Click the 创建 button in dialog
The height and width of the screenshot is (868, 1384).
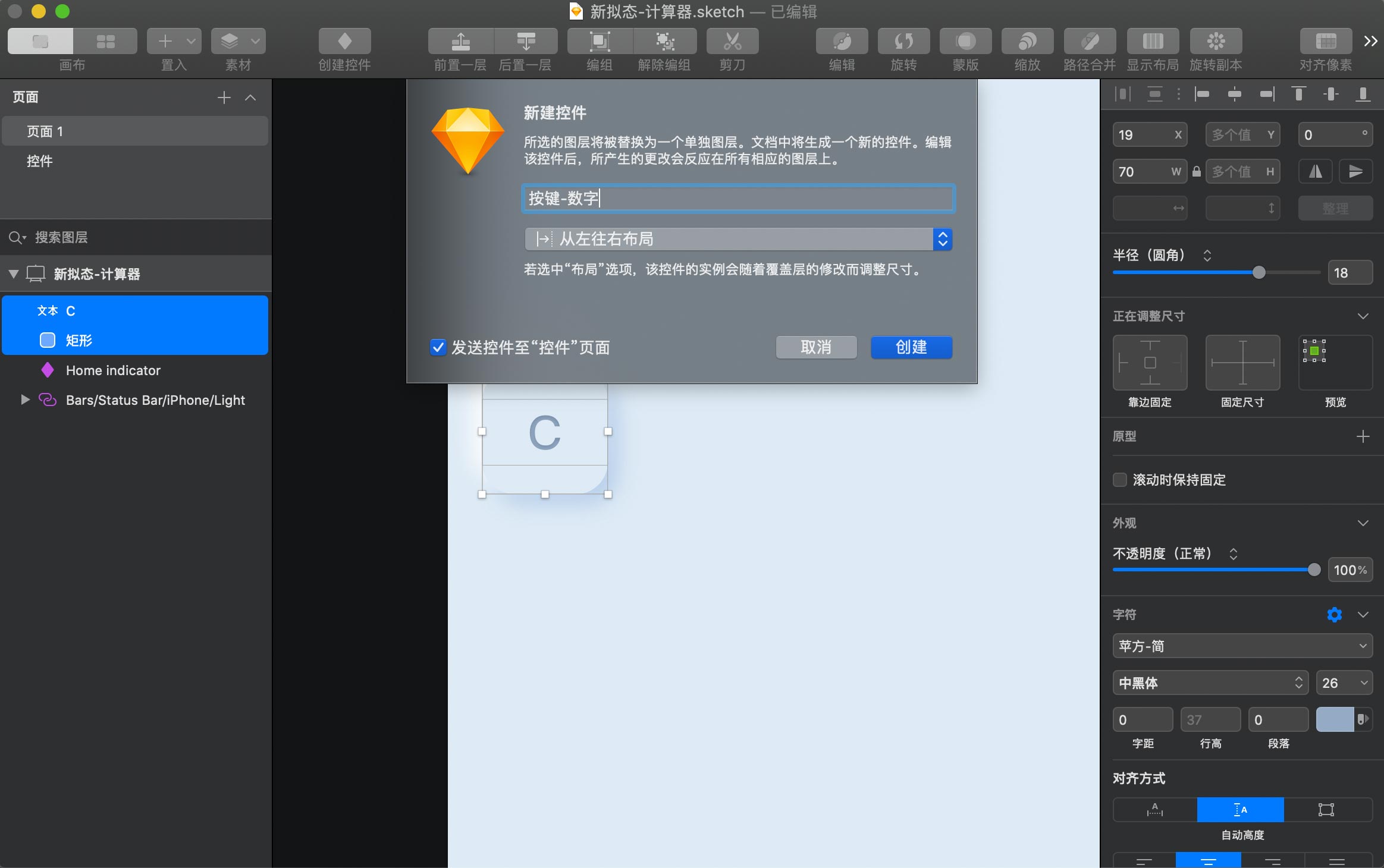(911, 347)
